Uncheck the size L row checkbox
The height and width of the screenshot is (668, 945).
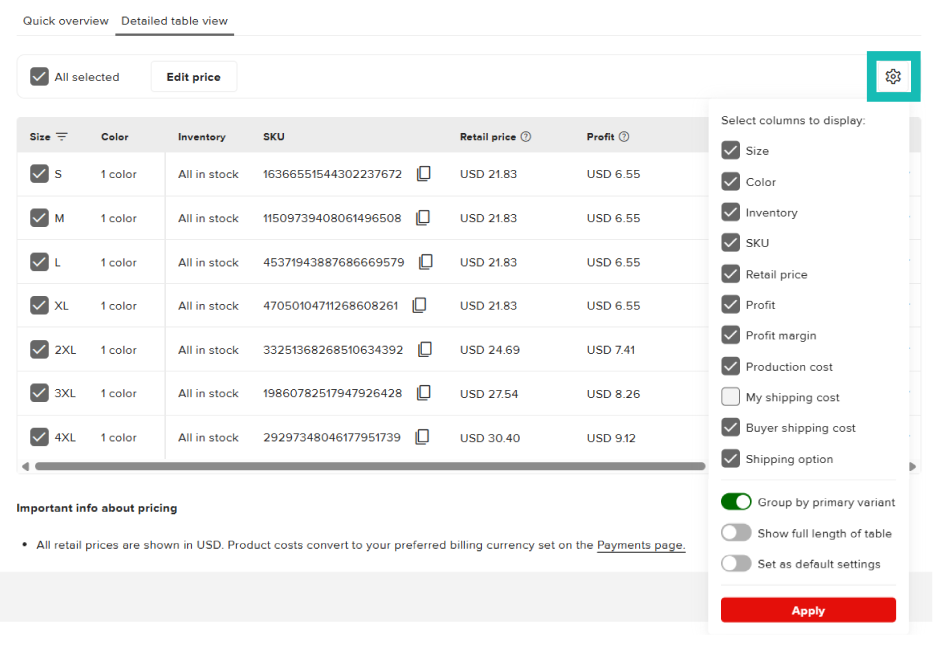[x=39, y=262]
